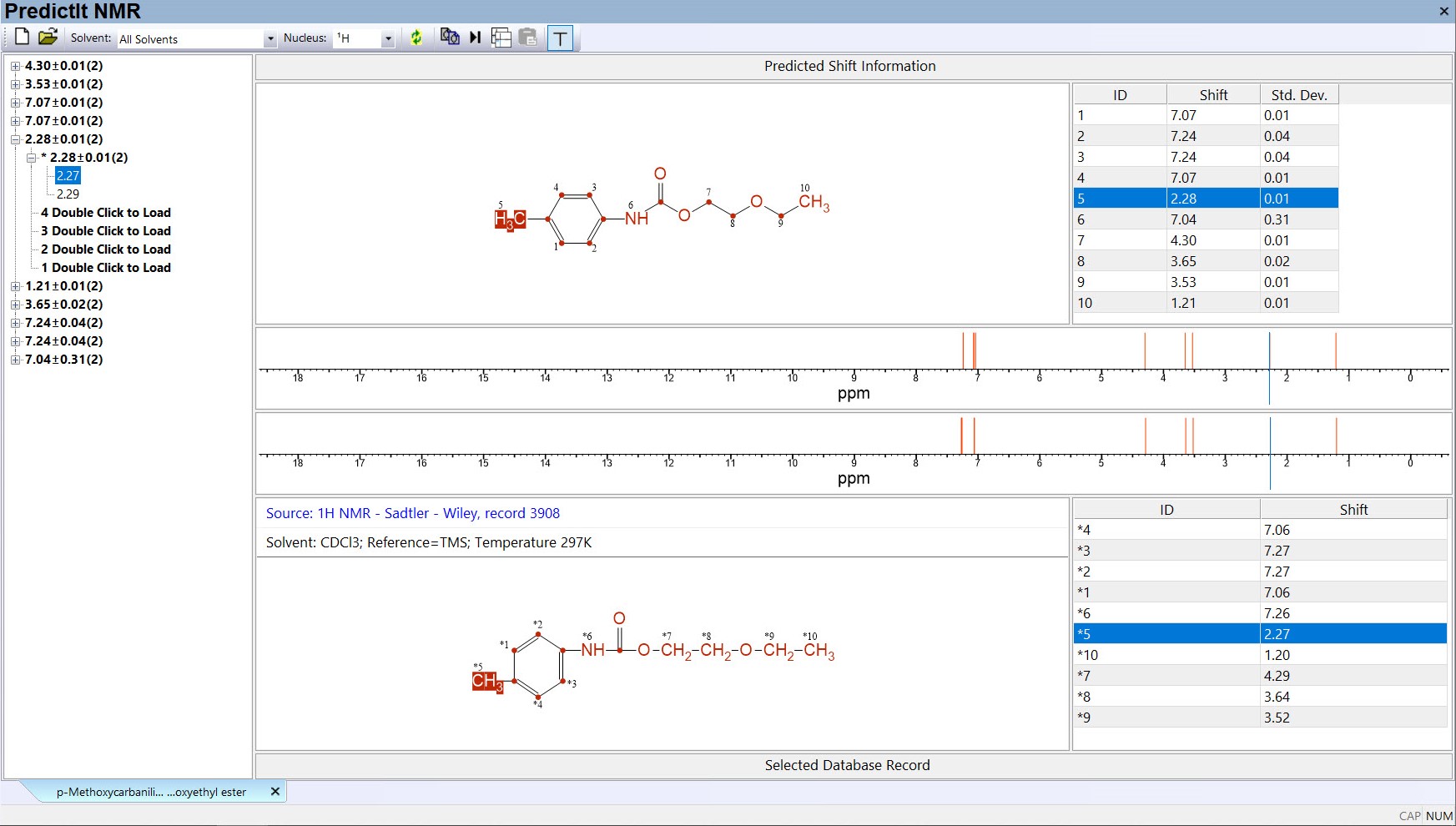Click the table layout icon in toolbar
This screenshot has height=826, width=1456.
coord(501,38)
